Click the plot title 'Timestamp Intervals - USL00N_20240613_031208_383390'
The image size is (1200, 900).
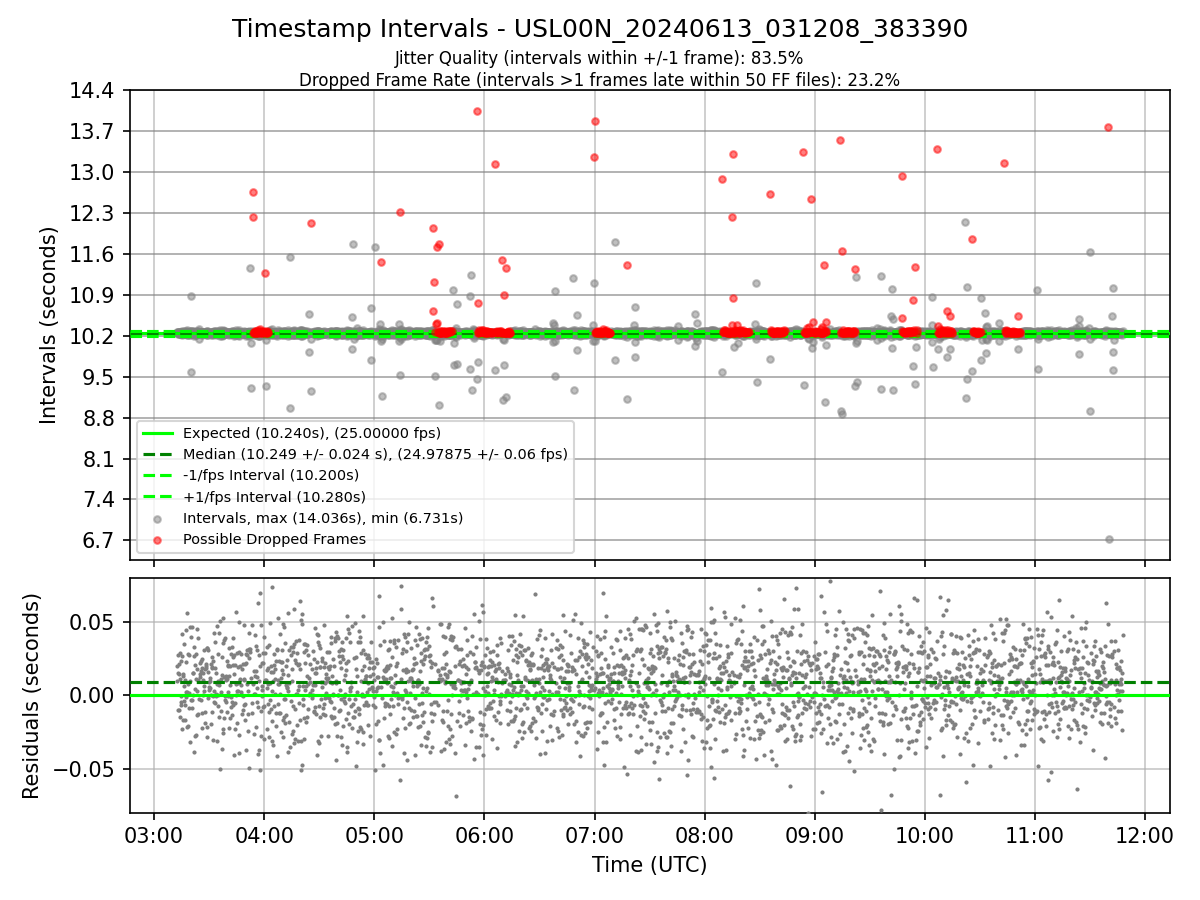click(600, 29)
